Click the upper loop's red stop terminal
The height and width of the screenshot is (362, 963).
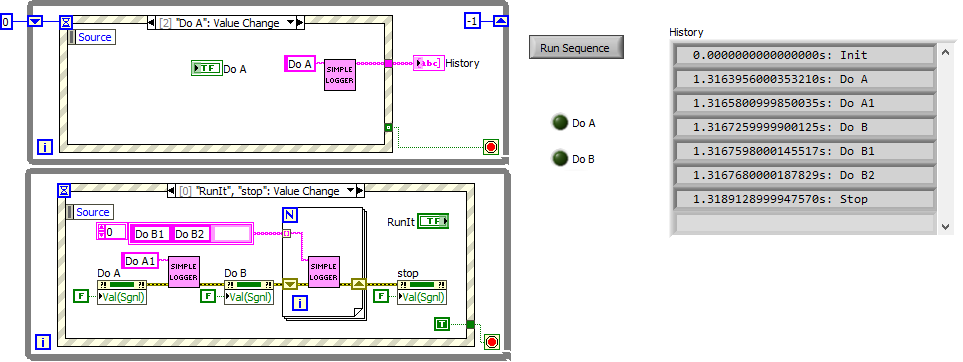[491, 147]
